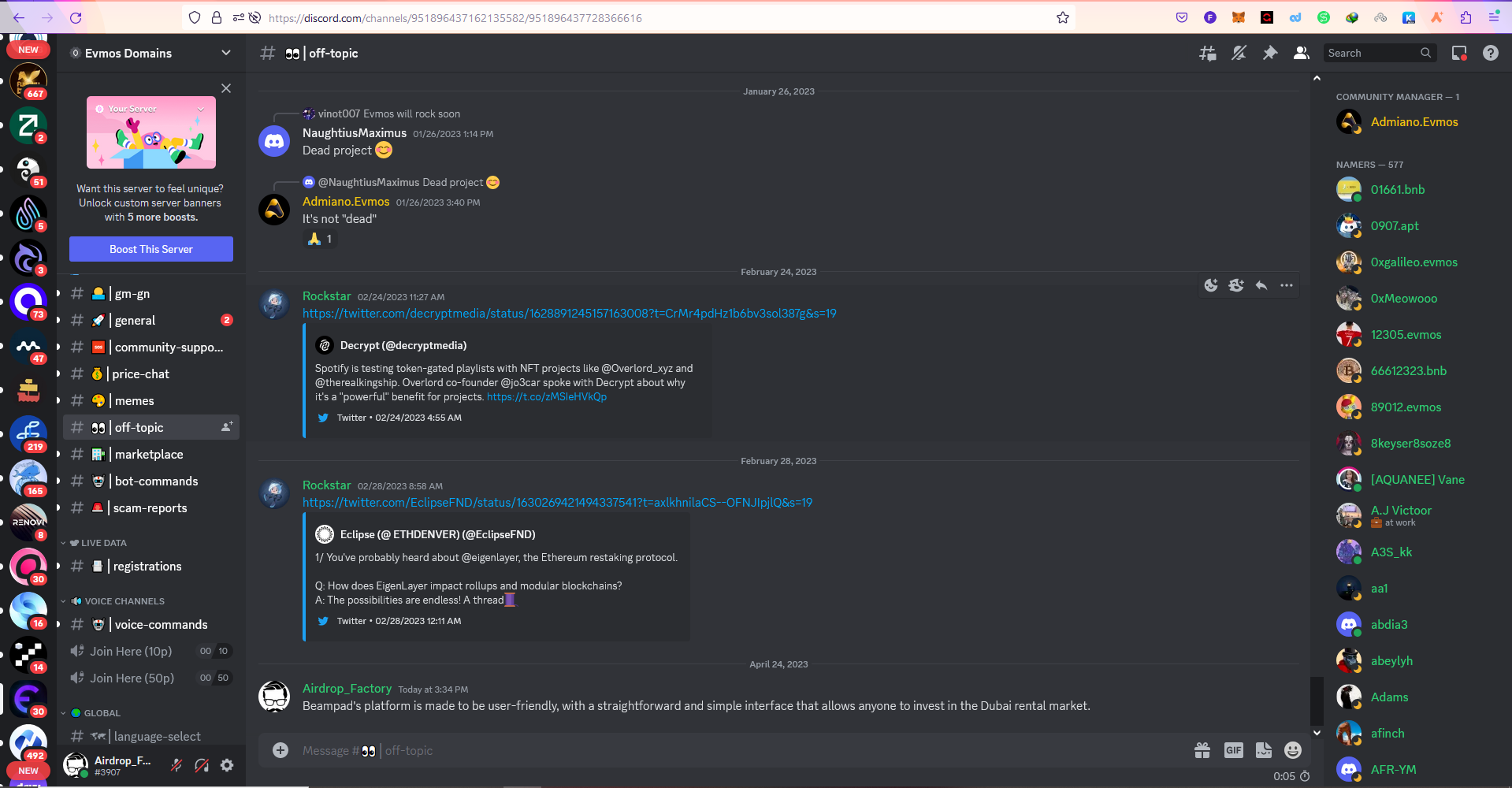Open the scam-reports channel
Viewport: 1512px width, 788px height.
point(151,508)
